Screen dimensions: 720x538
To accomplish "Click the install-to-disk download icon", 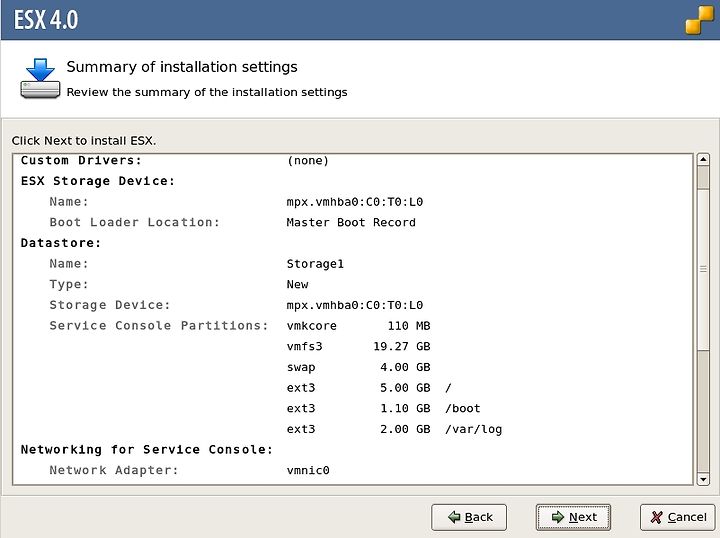I will (x=40, y=78).
